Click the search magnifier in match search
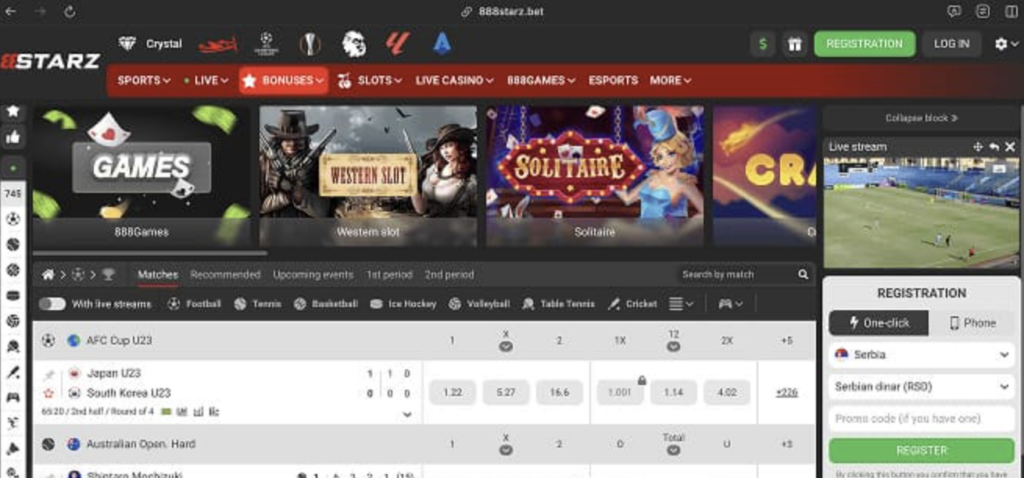This screenshot has height=478, width=1024. tap(803, 274)
